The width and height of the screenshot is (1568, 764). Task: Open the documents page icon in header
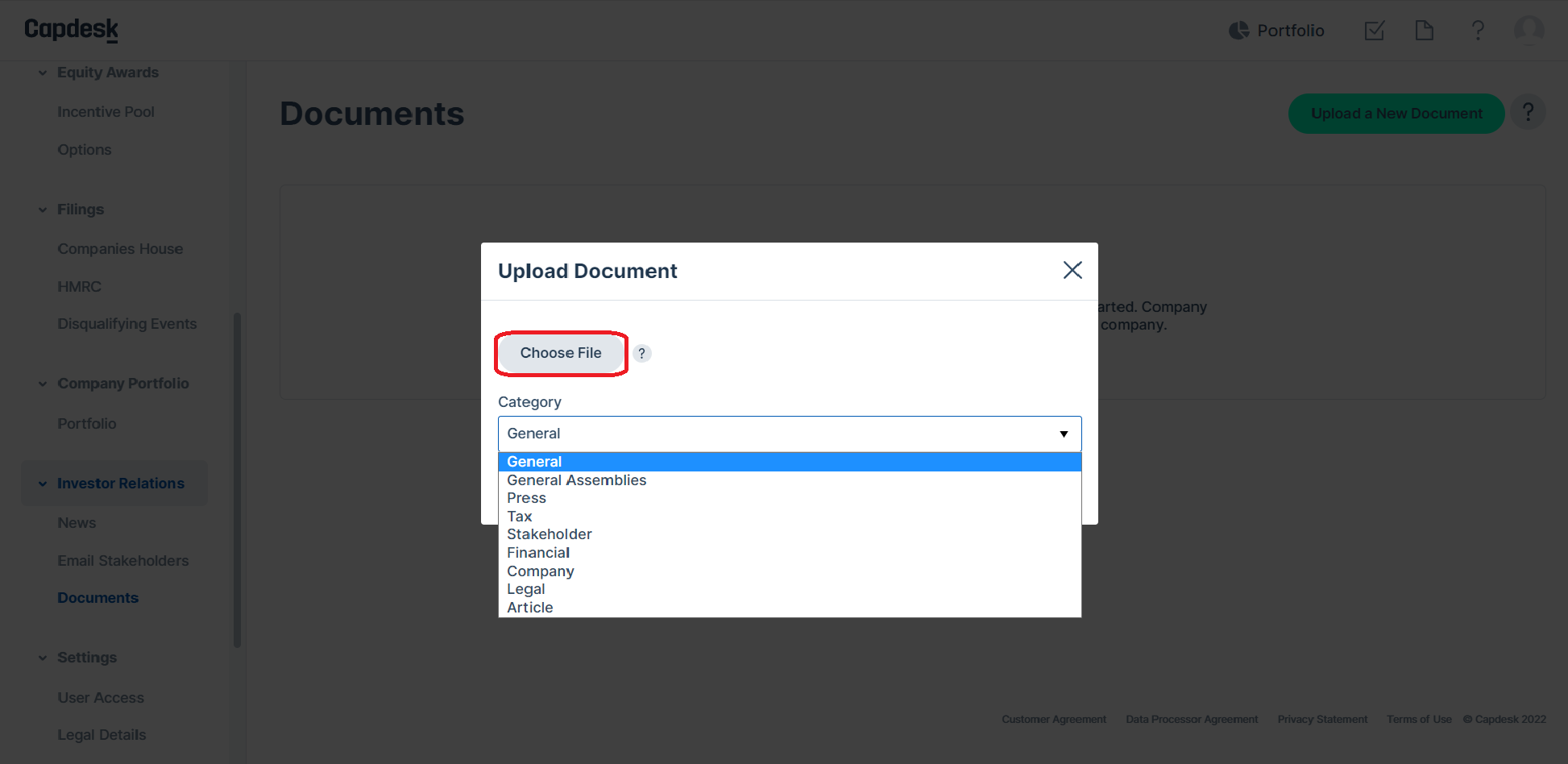1425,31
